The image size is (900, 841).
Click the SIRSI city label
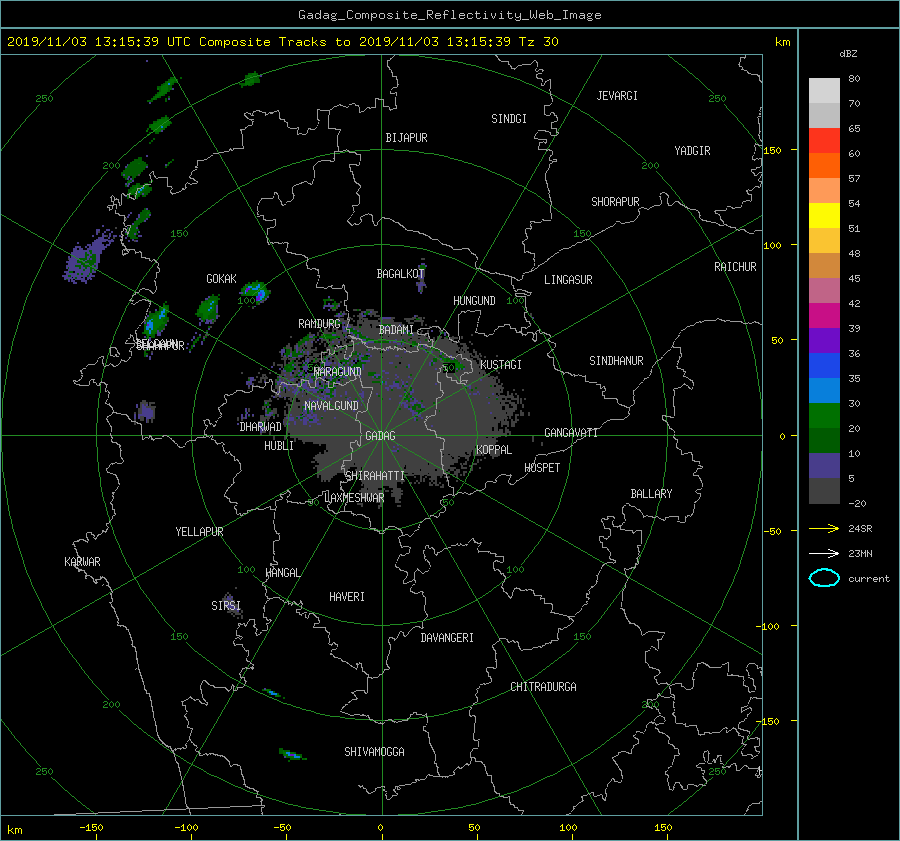click(x=226, y=606)
